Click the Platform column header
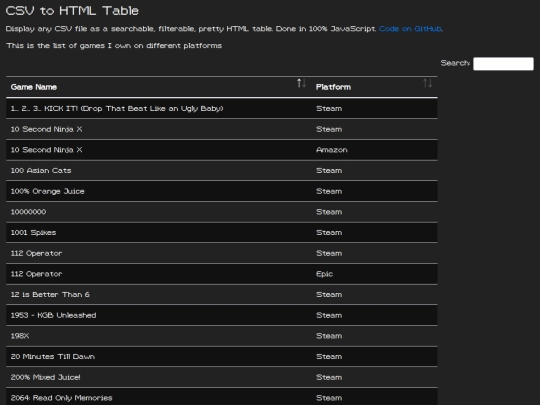The height and width of the screenshot is (405, 540). (374, 87)
